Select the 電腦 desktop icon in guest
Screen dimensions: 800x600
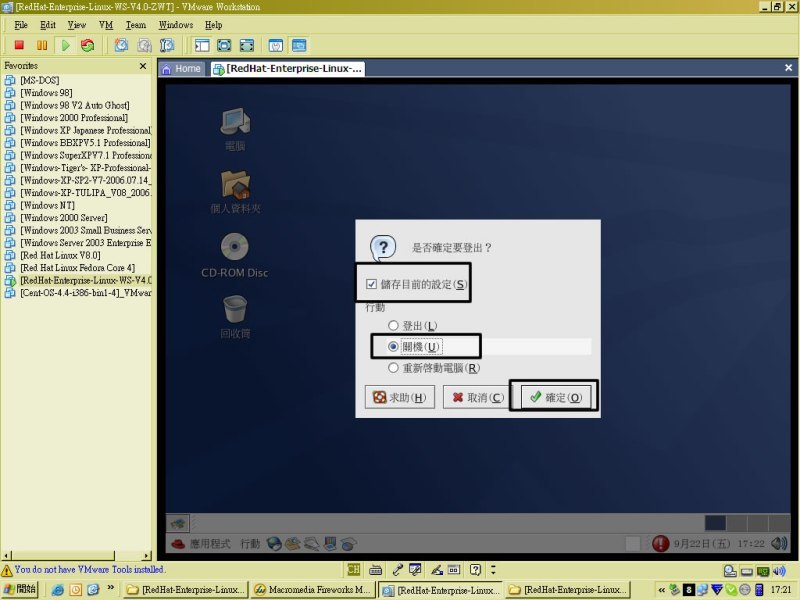235,130
